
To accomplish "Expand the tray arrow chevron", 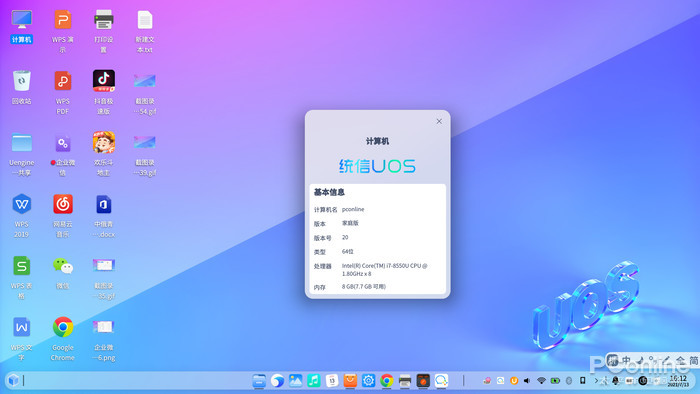I will (x=596, y=381).
